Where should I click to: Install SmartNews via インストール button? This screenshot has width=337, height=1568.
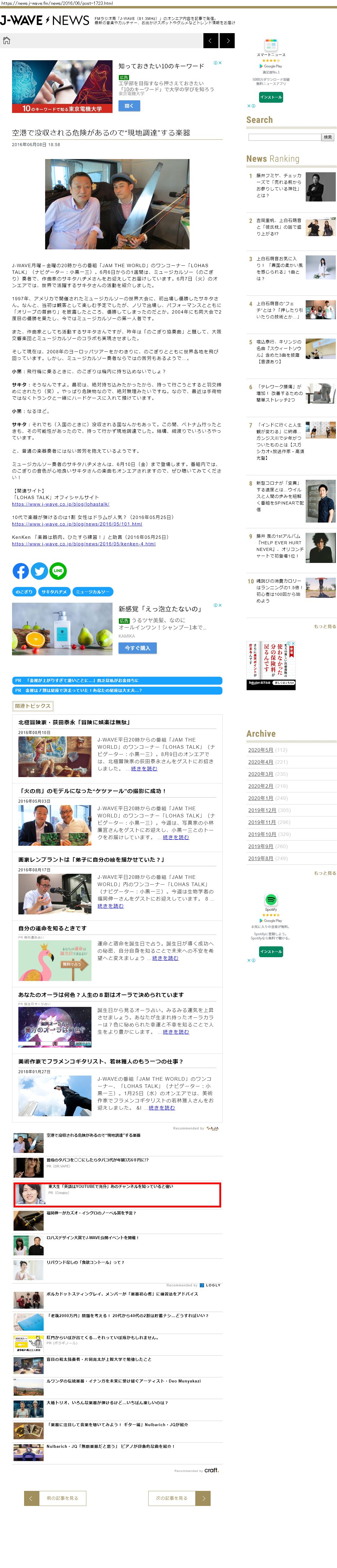pos(271,97)
